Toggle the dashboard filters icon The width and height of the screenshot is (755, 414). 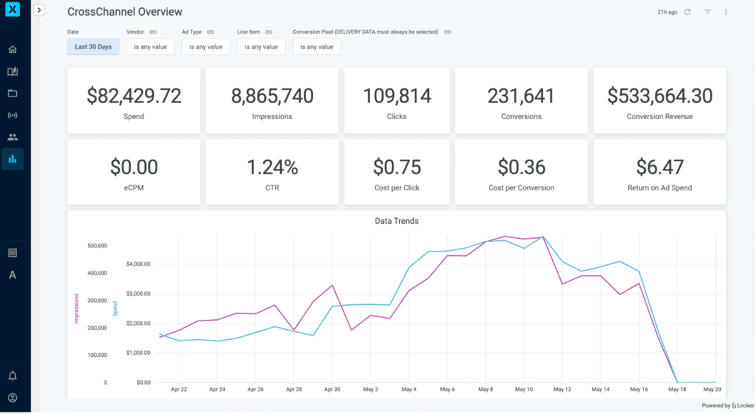point(707,12)
